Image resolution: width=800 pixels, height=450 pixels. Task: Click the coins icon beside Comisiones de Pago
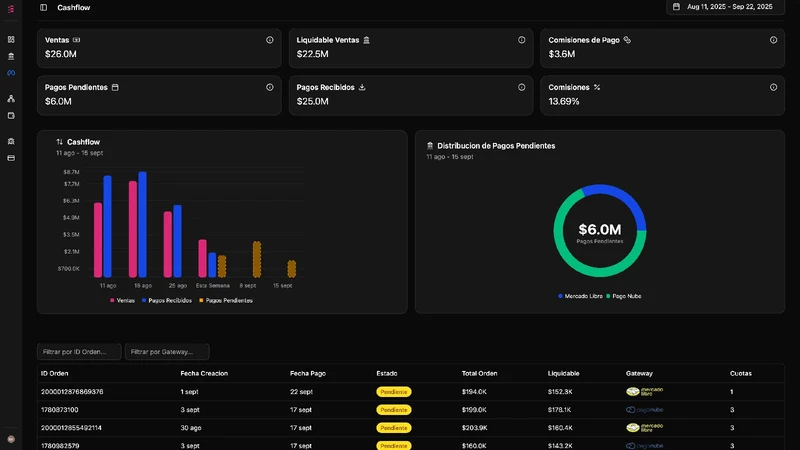pyautogui.click(x=627, y=40)
